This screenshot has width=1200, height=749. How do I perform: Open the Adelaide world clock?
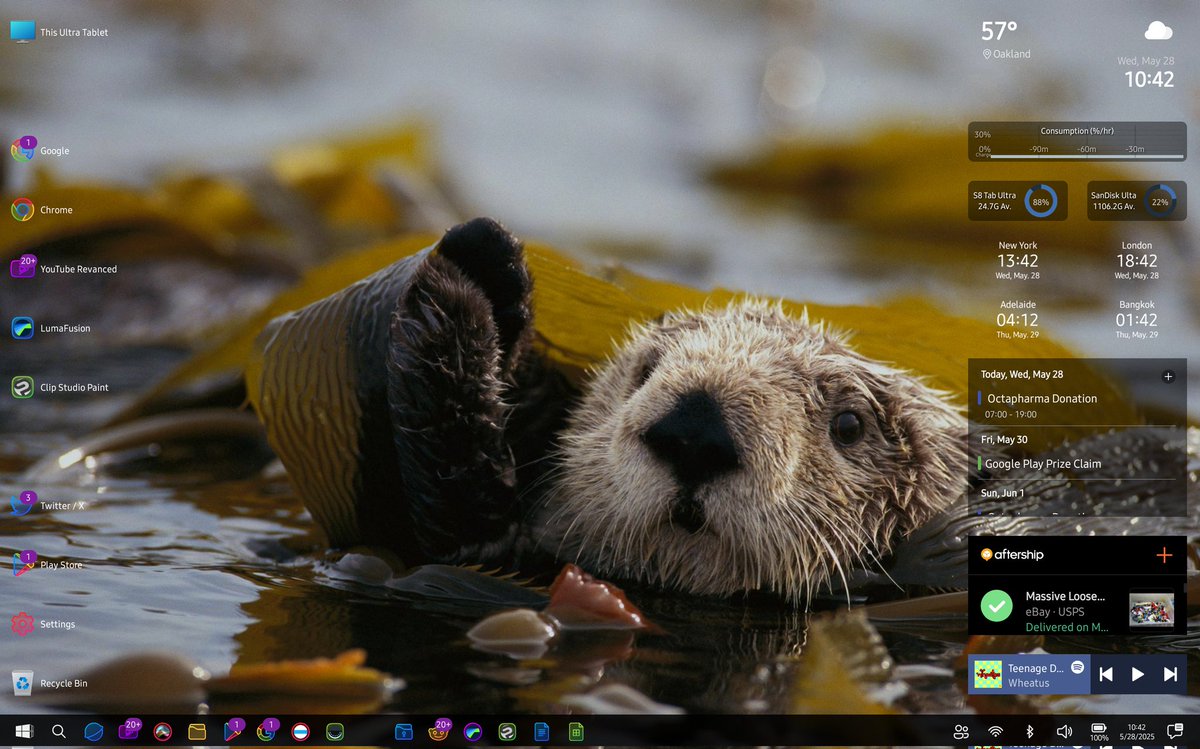tap(1017, 319)
